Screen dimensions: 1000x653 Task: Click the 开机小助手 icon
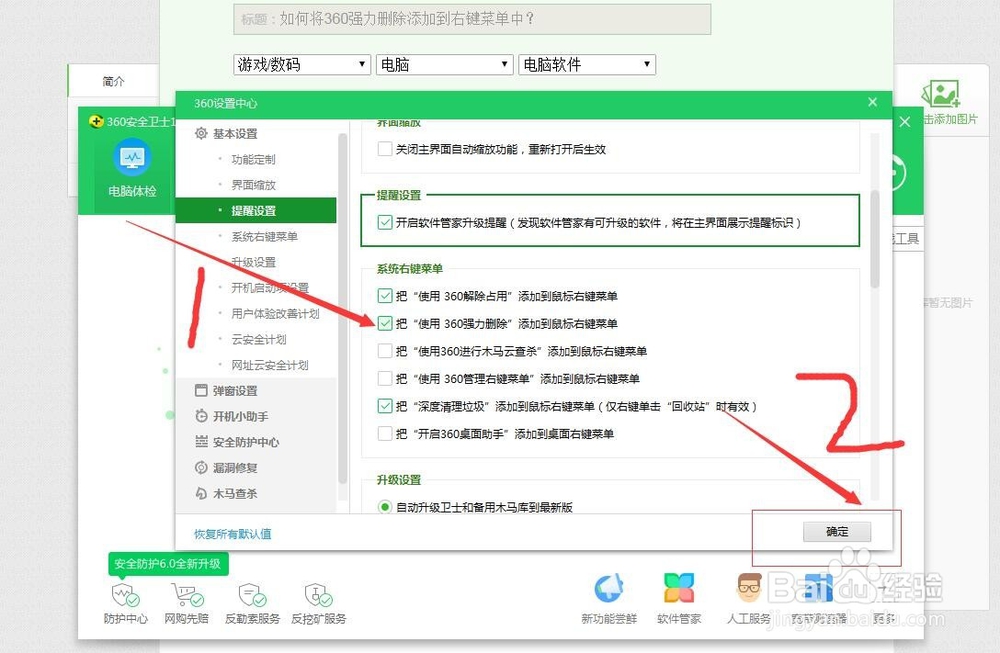tap(201, 416)
